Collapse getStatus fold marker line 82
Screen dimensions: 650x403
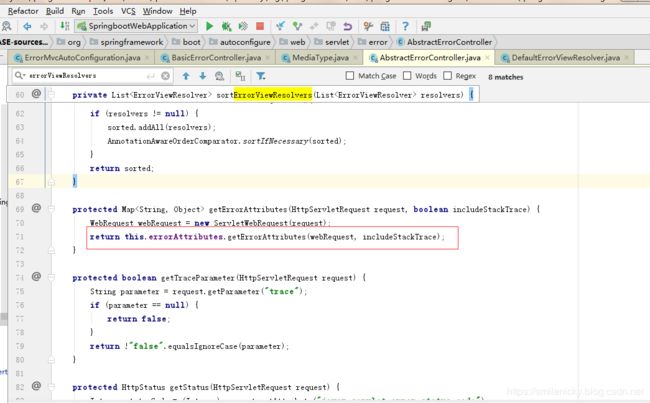click(x=51, y=387)
